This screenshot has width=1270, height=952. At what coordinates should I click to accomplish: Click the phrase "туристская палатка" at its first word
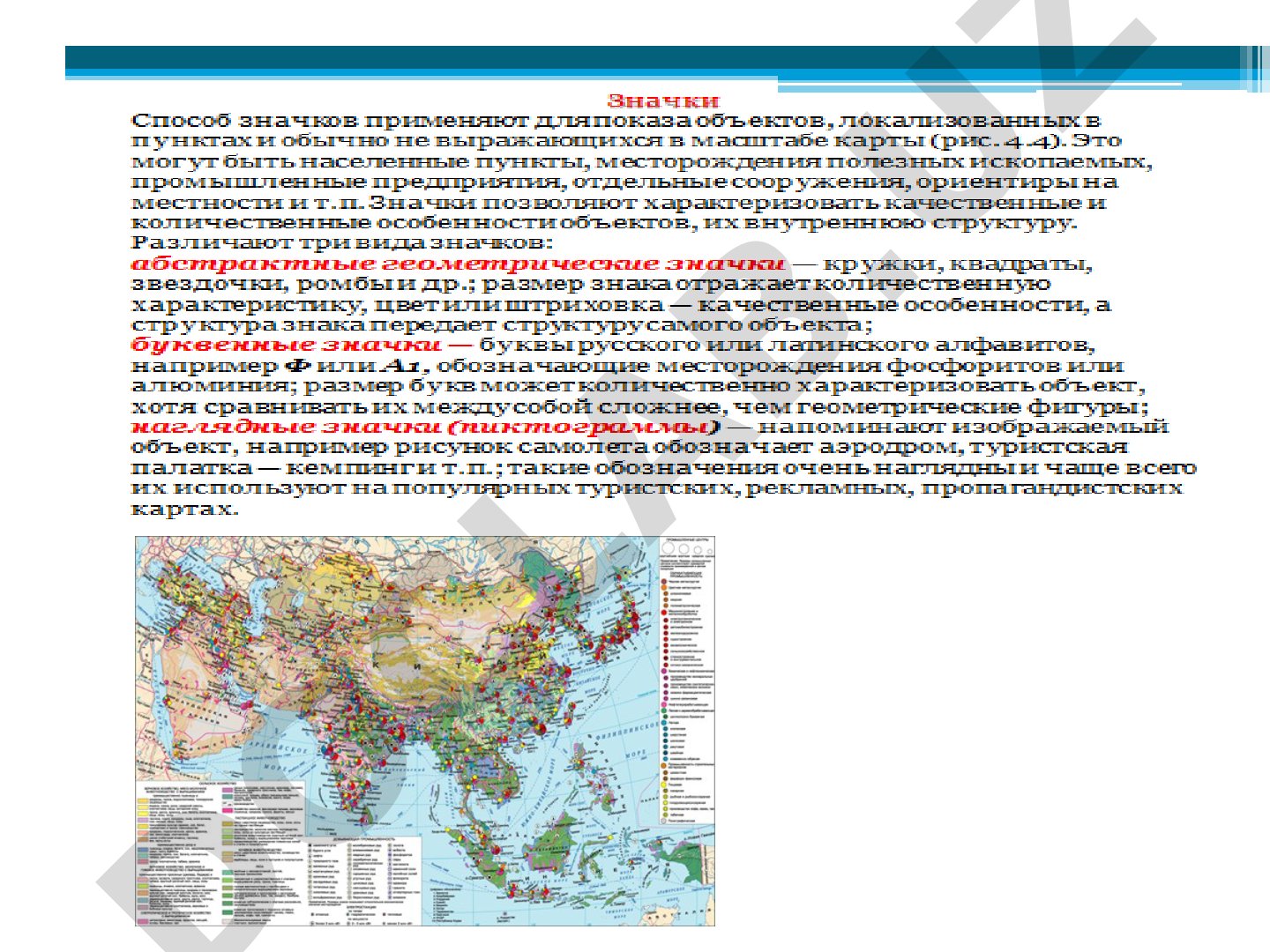click(1049, 447)
